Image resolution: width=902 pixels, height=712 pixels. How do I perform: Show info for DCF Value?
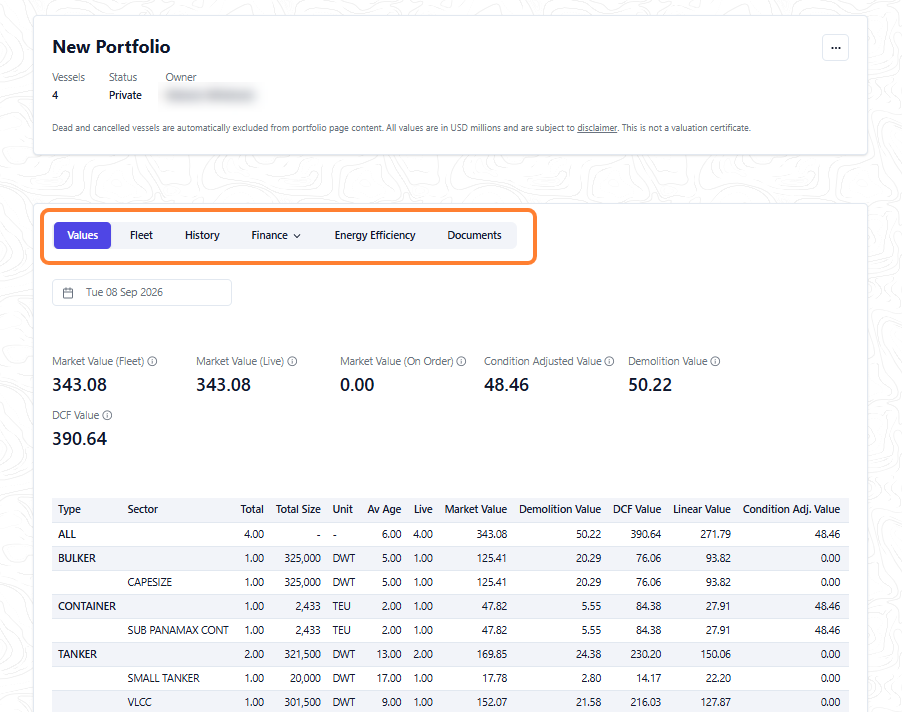[107, 415]
